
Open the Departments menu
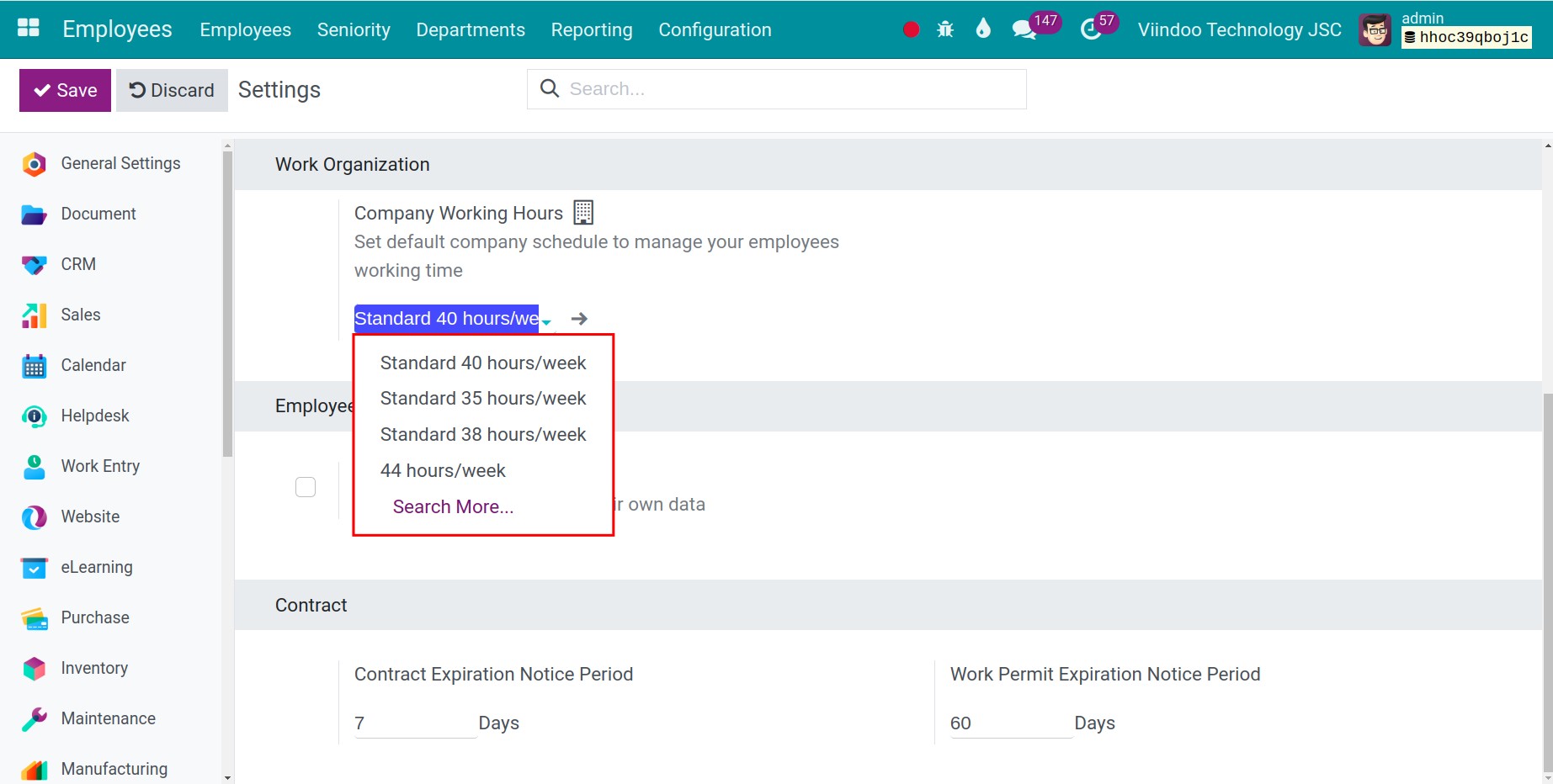(x=471, y=29)
